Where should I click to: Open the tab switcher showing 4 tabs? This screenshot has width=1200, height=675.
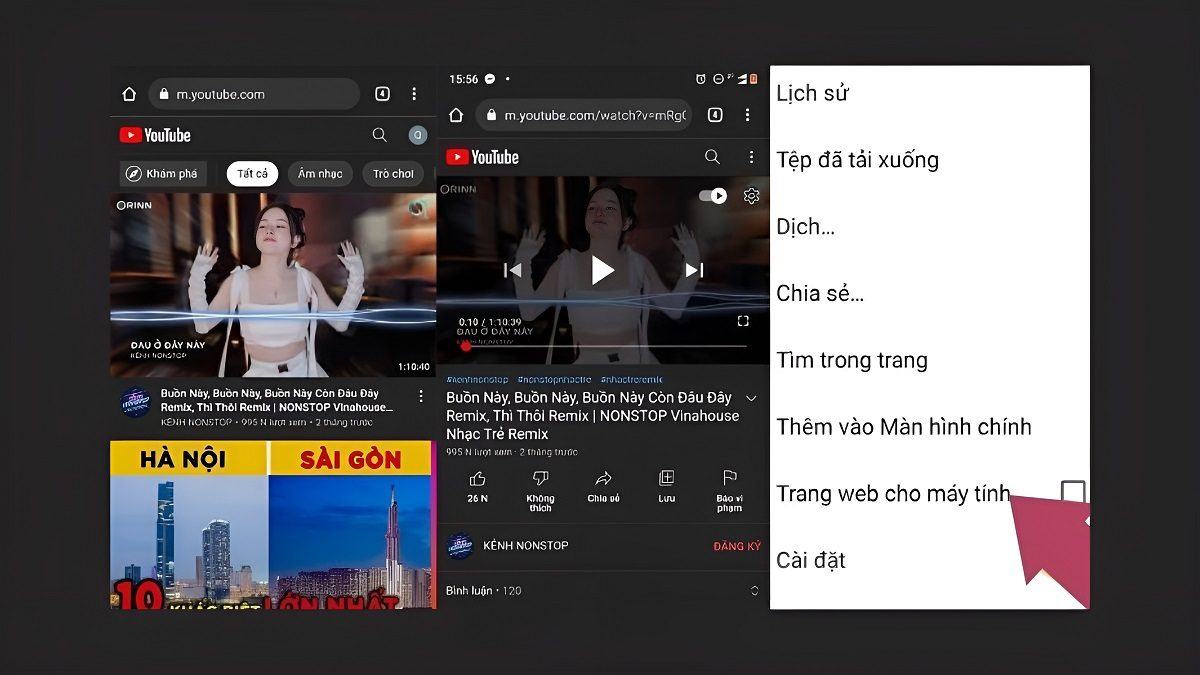[382, 94]
